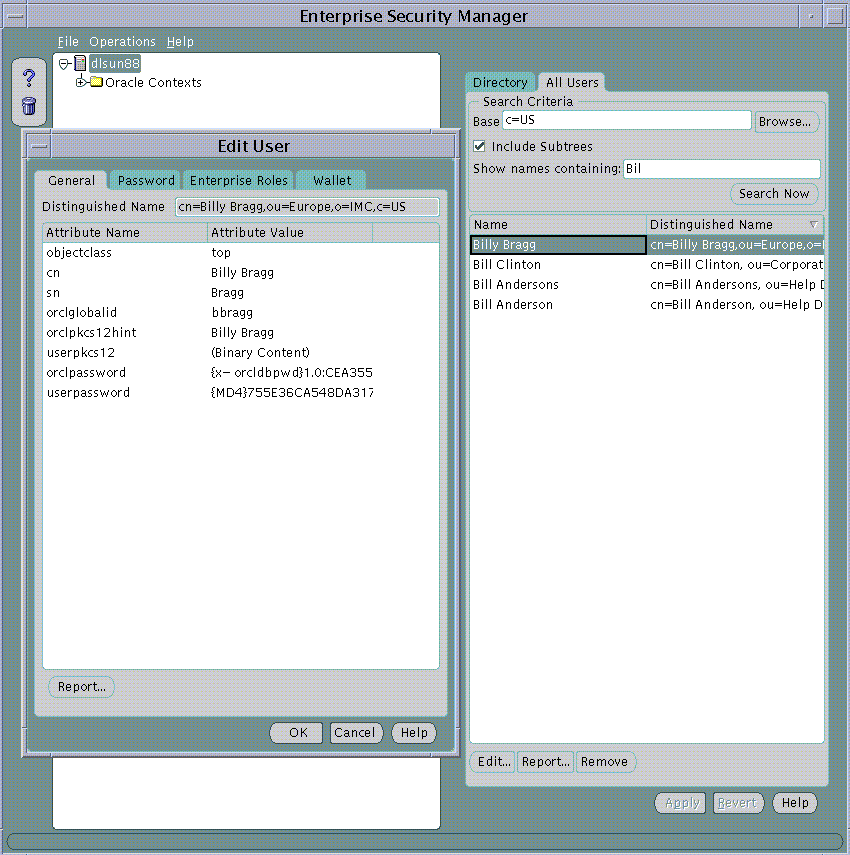Select the Directory tab
850x855 pixels.
tap(500, 82)
